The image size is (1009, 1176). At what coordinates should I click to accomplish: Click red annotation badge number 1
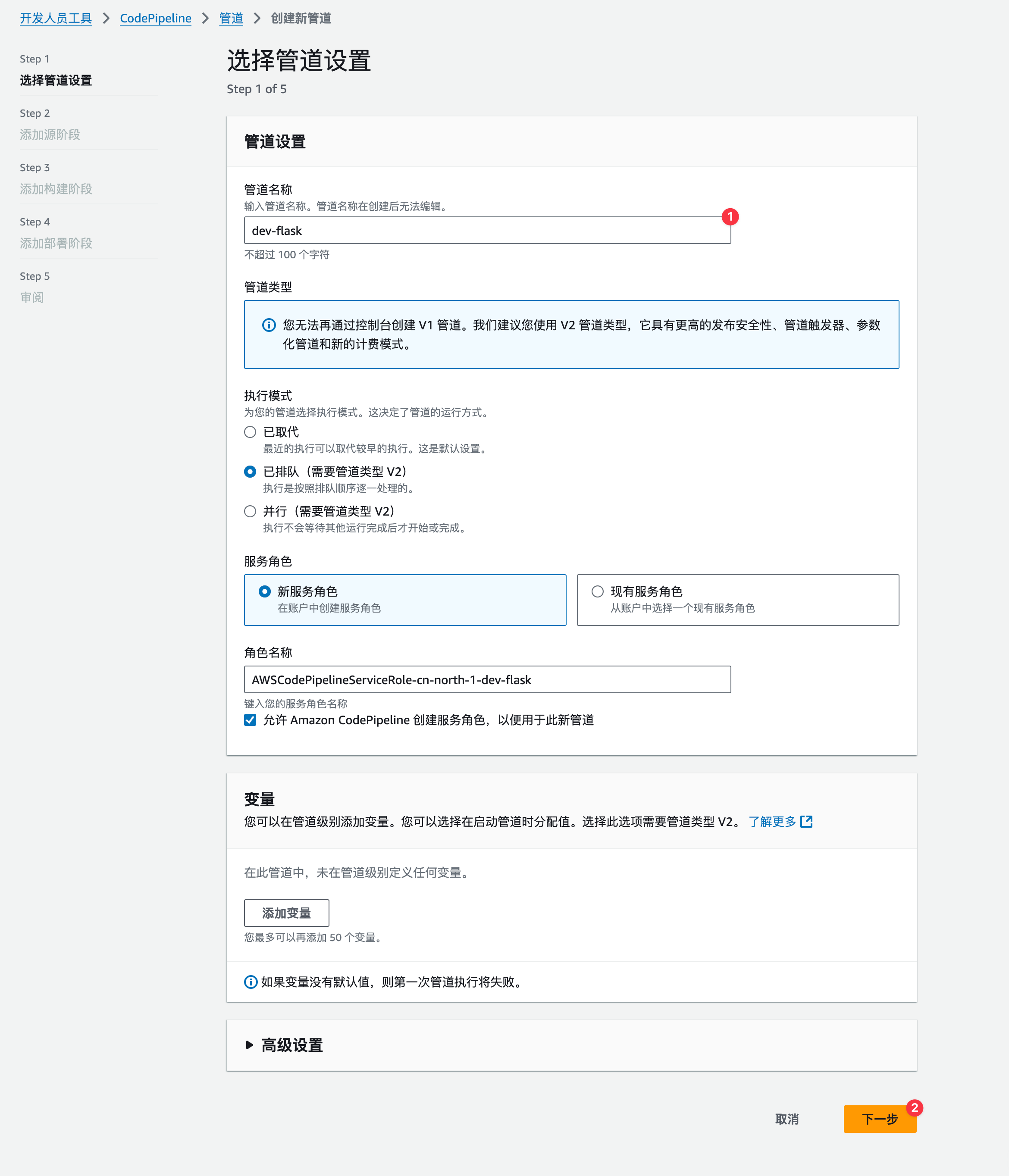pyautogui.click(x=730, y=217)
